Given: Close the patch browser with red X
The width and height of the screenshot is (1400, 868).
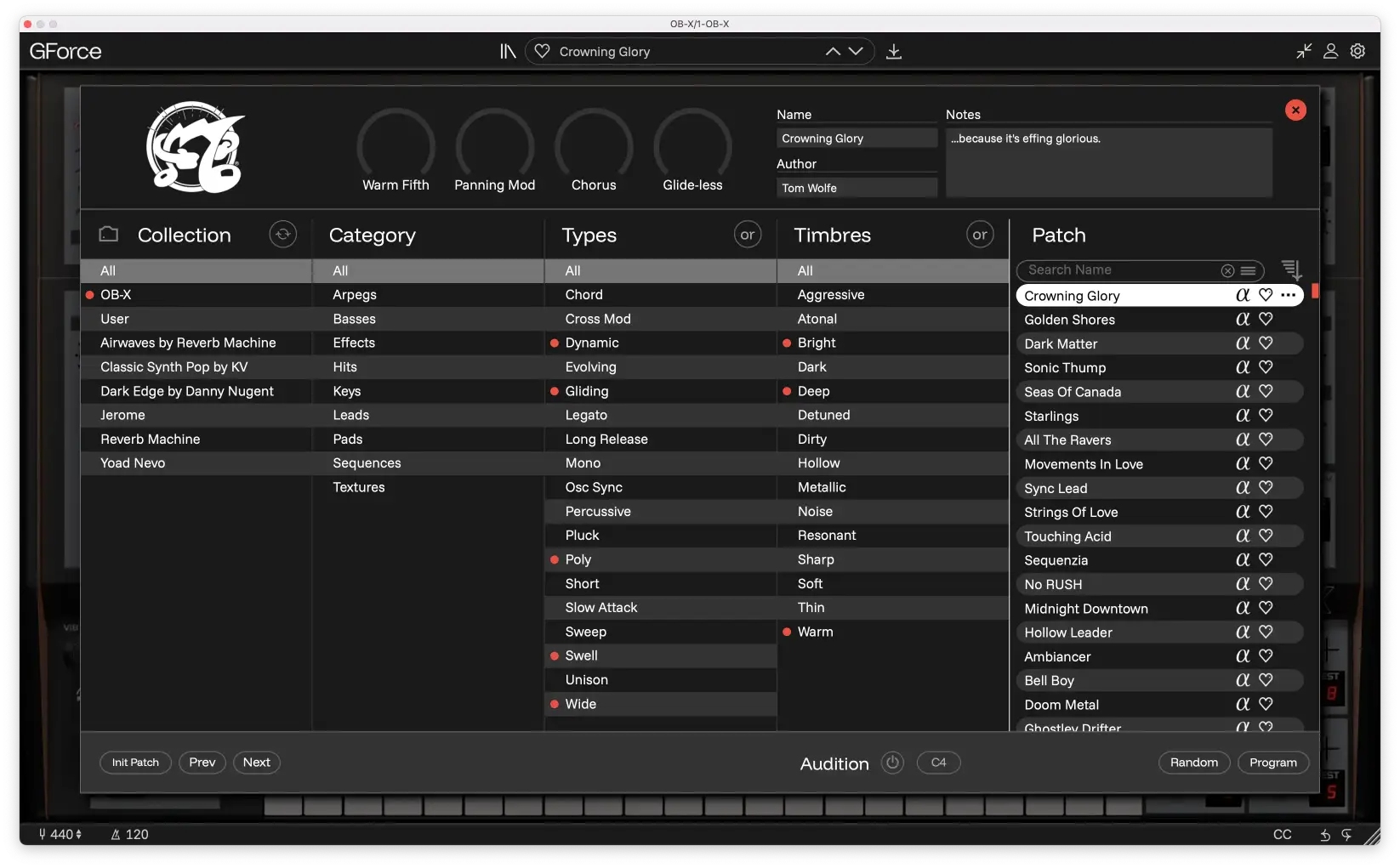Looking at the screenshot, I should point(1295,111).
